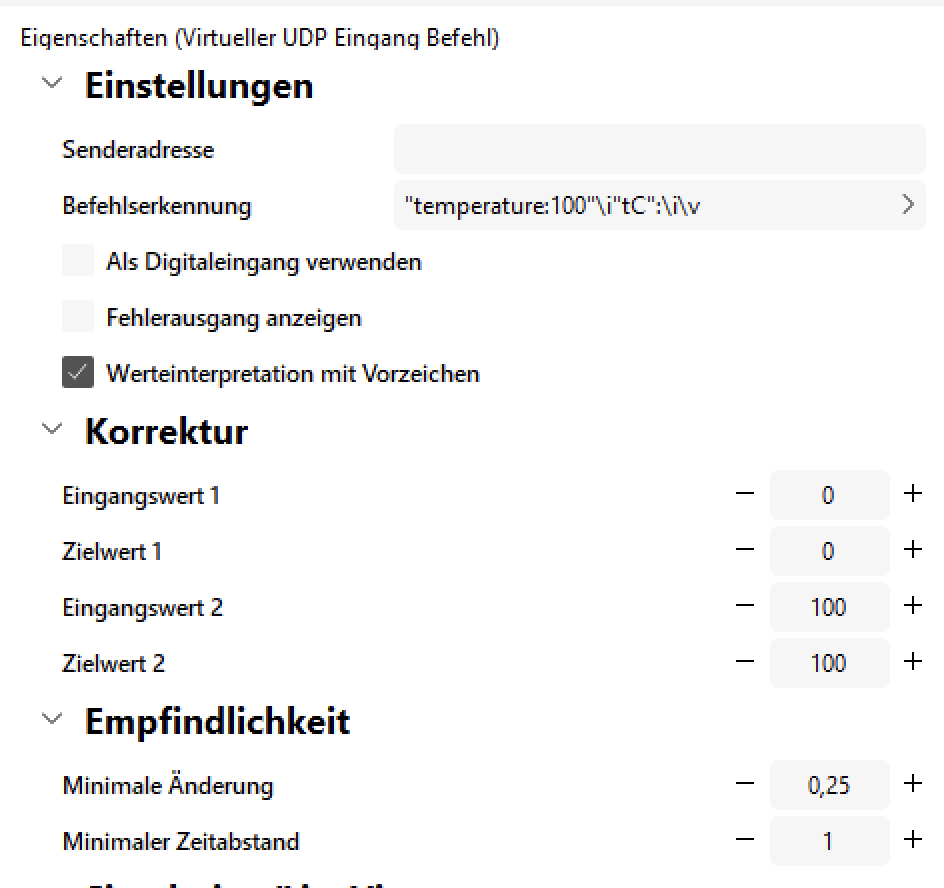Screen dimensions: 944x888
Task: Enable Als Digitaleingang verwenden checkbox
Action: tap(78, 260)
